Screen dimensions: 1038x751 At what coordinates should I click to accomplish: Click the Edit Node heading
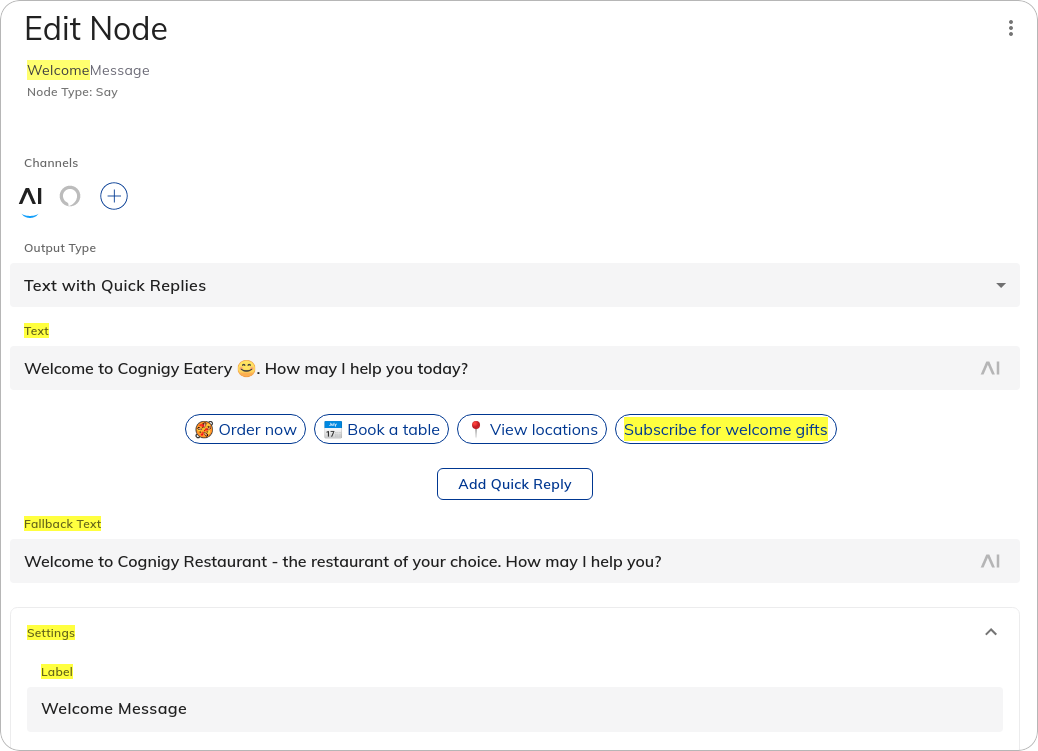pyautogui.click(x=96, y=29)
